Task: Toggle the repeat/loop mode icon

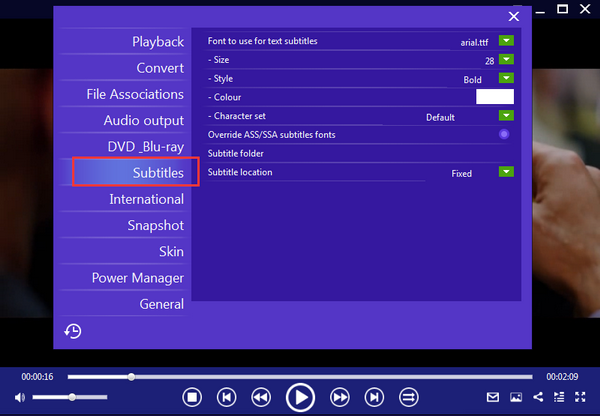Action: (x=408, y=397)
